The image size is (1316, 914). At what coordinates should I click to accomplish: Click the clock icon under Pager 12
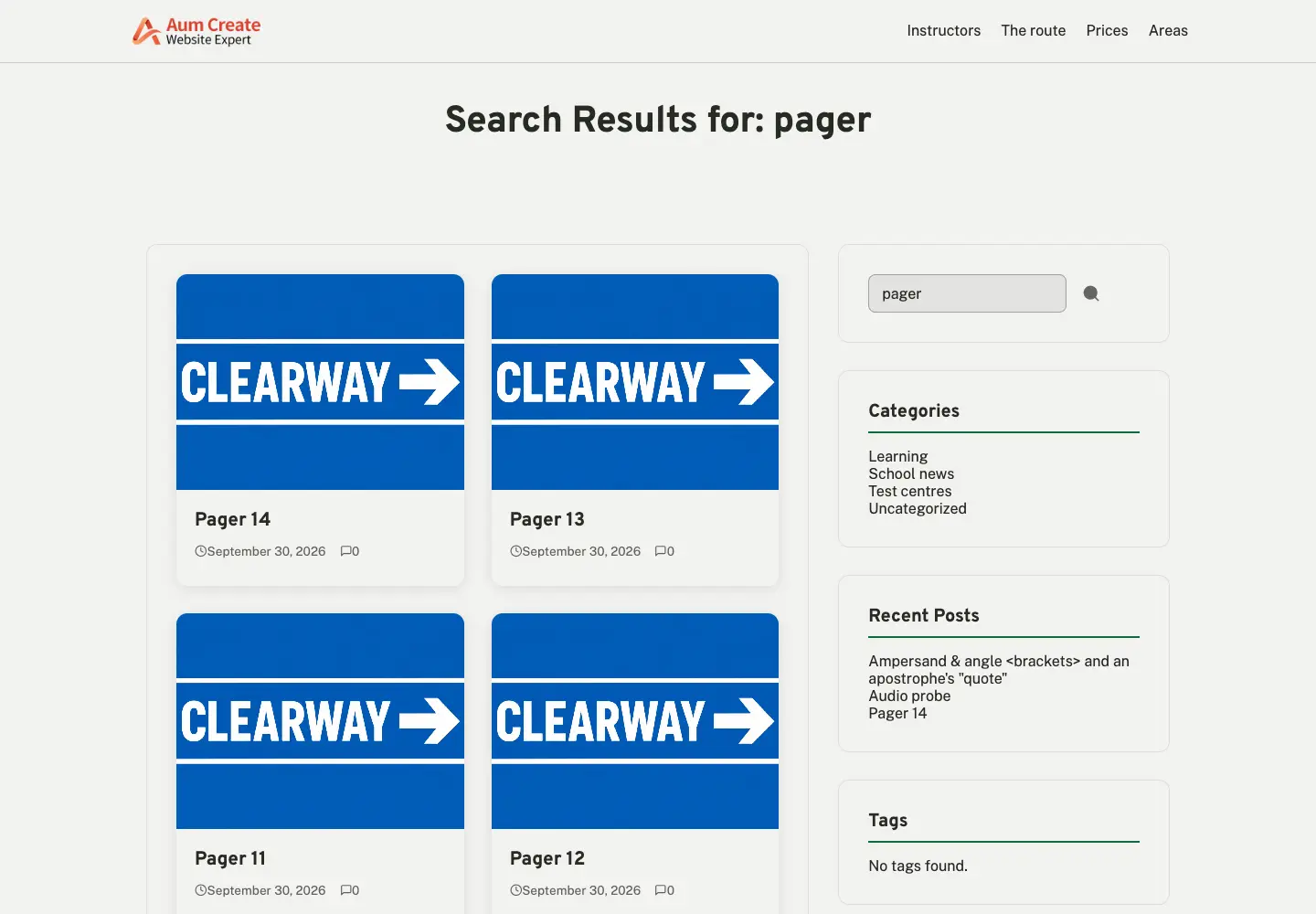[515, 890]
